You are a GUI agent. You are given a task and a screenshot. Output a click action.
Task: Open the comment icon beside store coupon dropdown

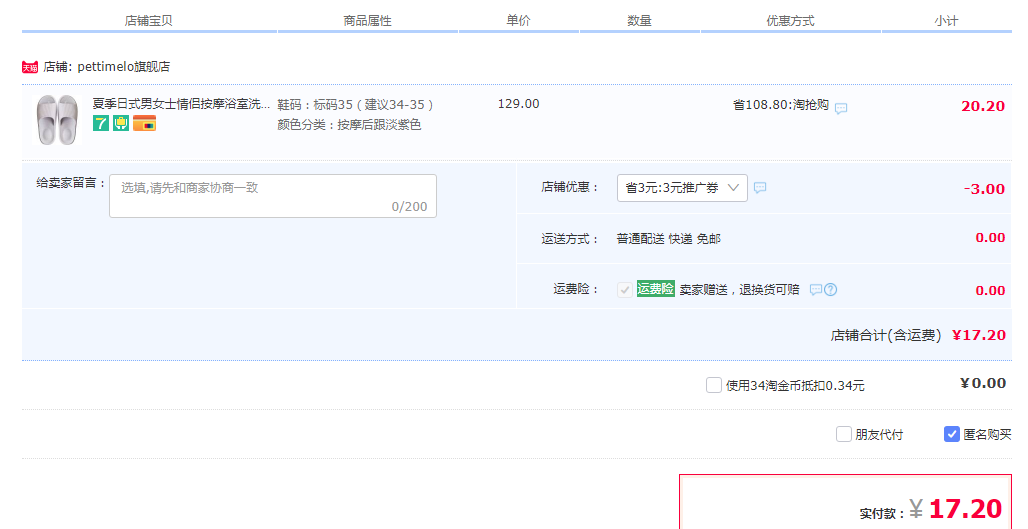[x=760, y=187]
